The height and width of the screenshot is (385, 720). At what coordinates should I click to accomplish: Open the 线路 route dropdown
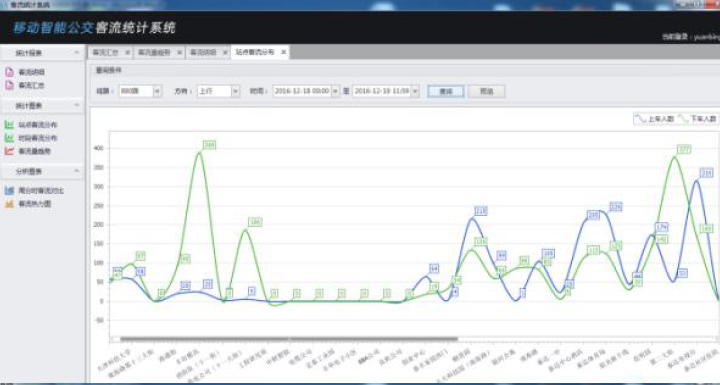click(157, 91)
